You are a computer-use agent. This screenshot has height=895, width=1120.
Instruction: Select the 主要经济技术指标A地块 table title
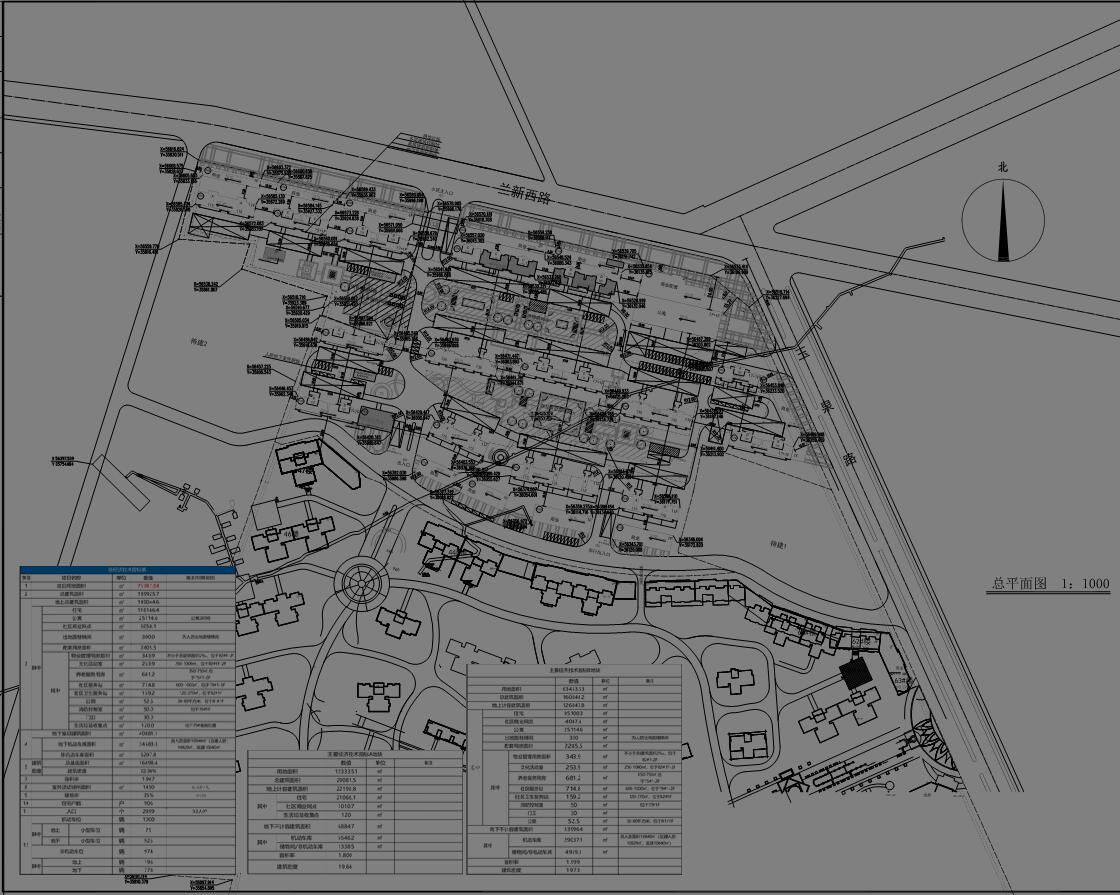click(x=354, y=752)
